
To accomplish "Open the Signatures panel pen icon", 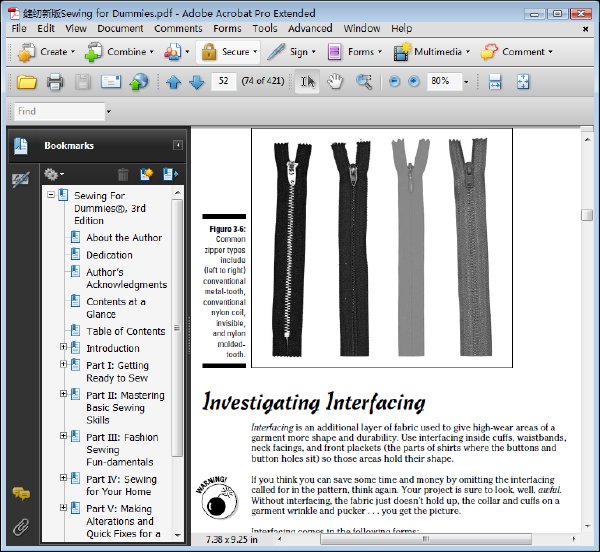I will pos(21,179).
